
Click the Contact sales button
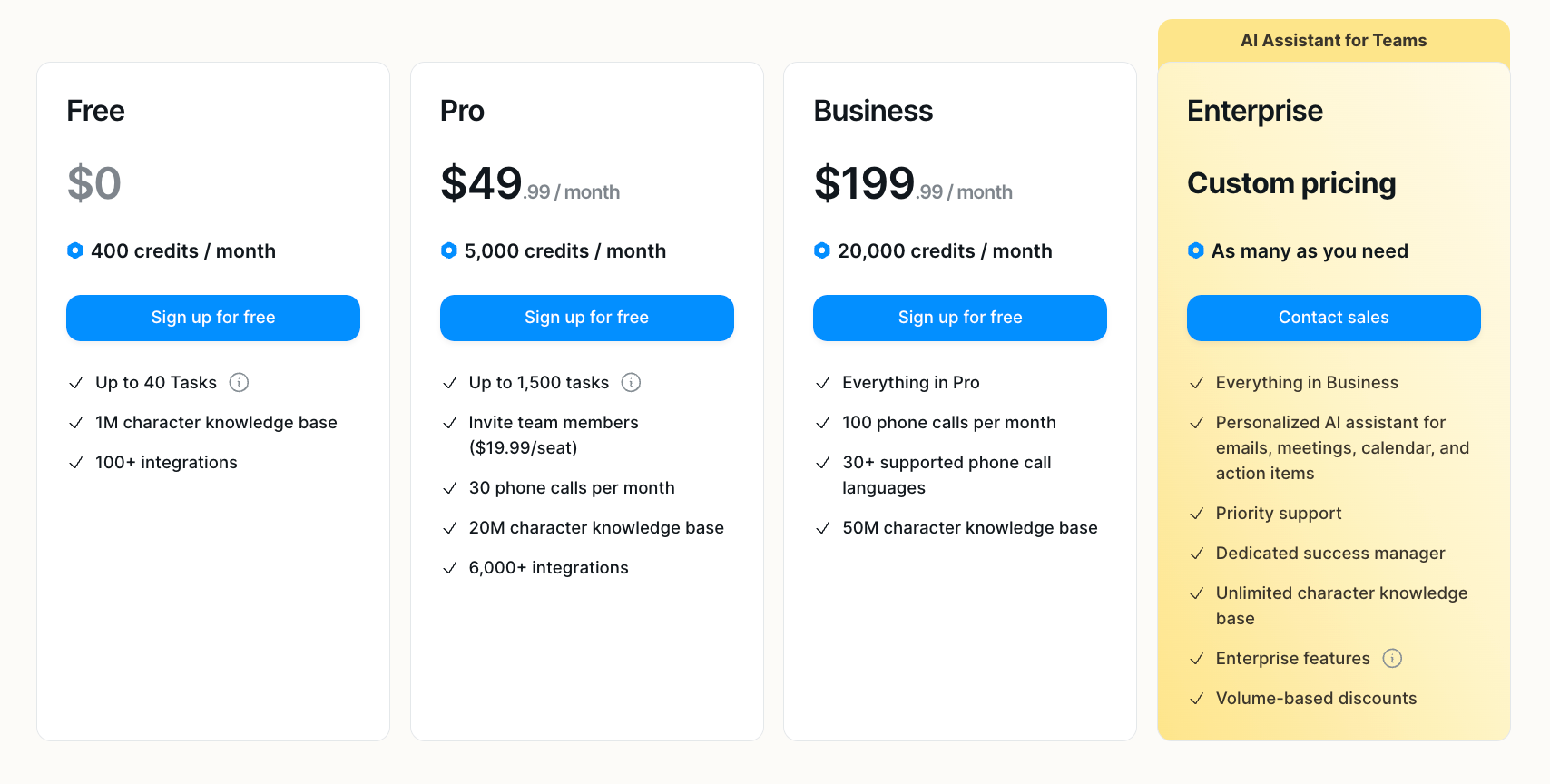click(1333, 318)
